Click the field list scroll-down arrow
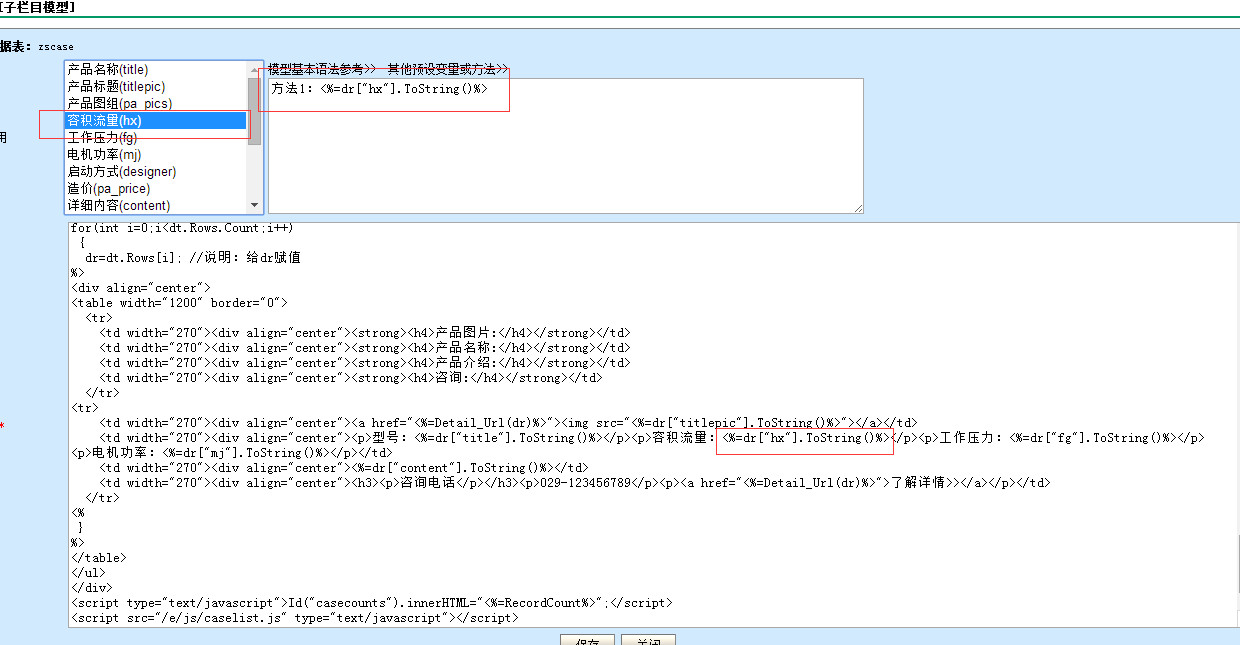The width and height of the screenshot is (1240, 645). point(255,205)
